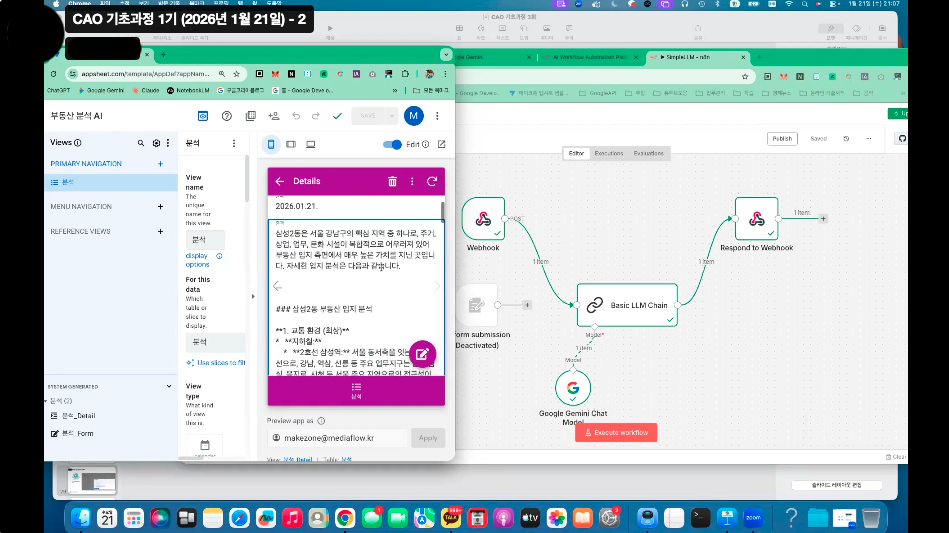Click the AppSheet preview eye icon in toolbar
The width and height of the screenshot is (949, 533).
point(203,116)
